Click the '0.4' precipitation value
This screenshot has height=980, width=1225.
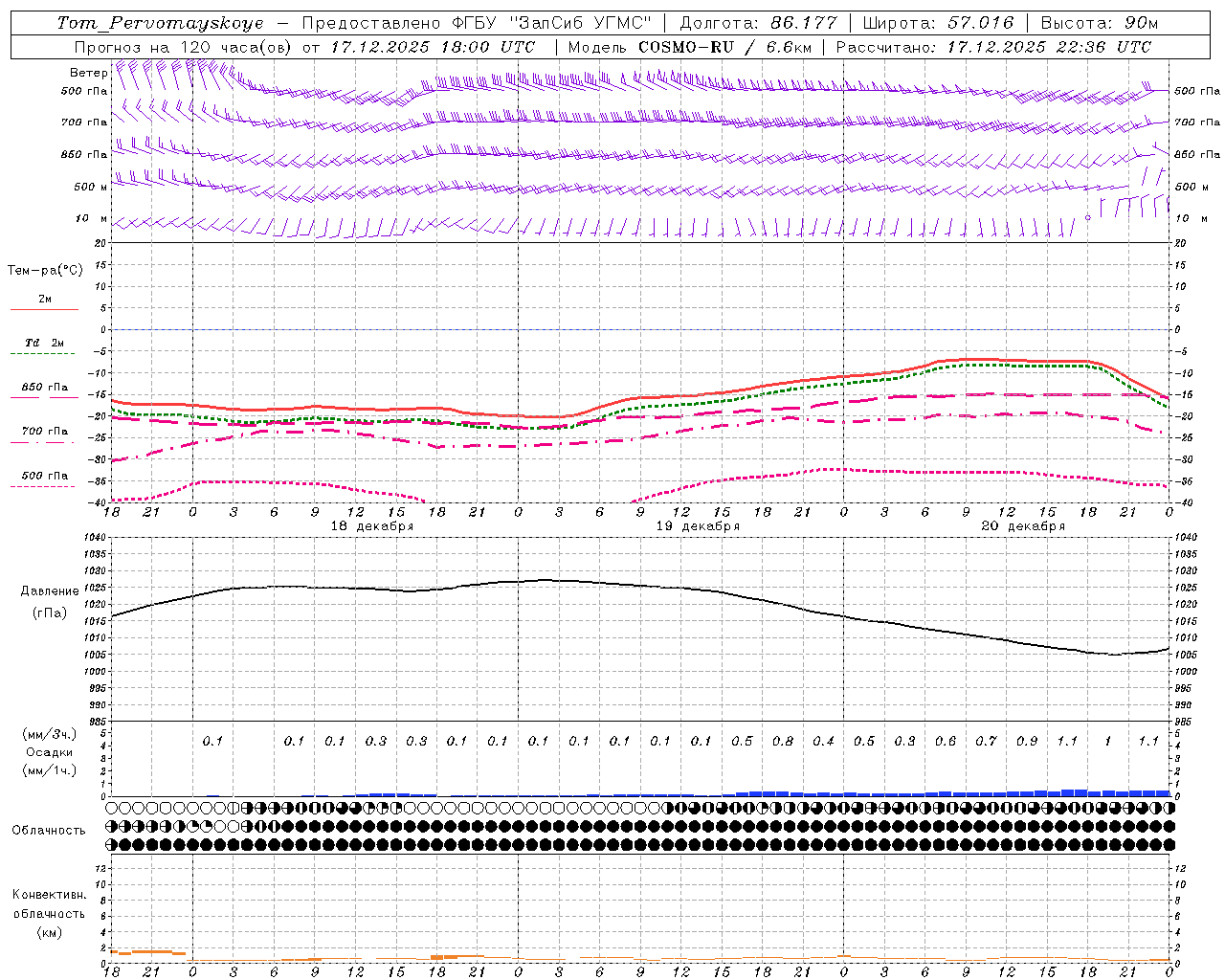pyautogui.click(x=823, y=741)
